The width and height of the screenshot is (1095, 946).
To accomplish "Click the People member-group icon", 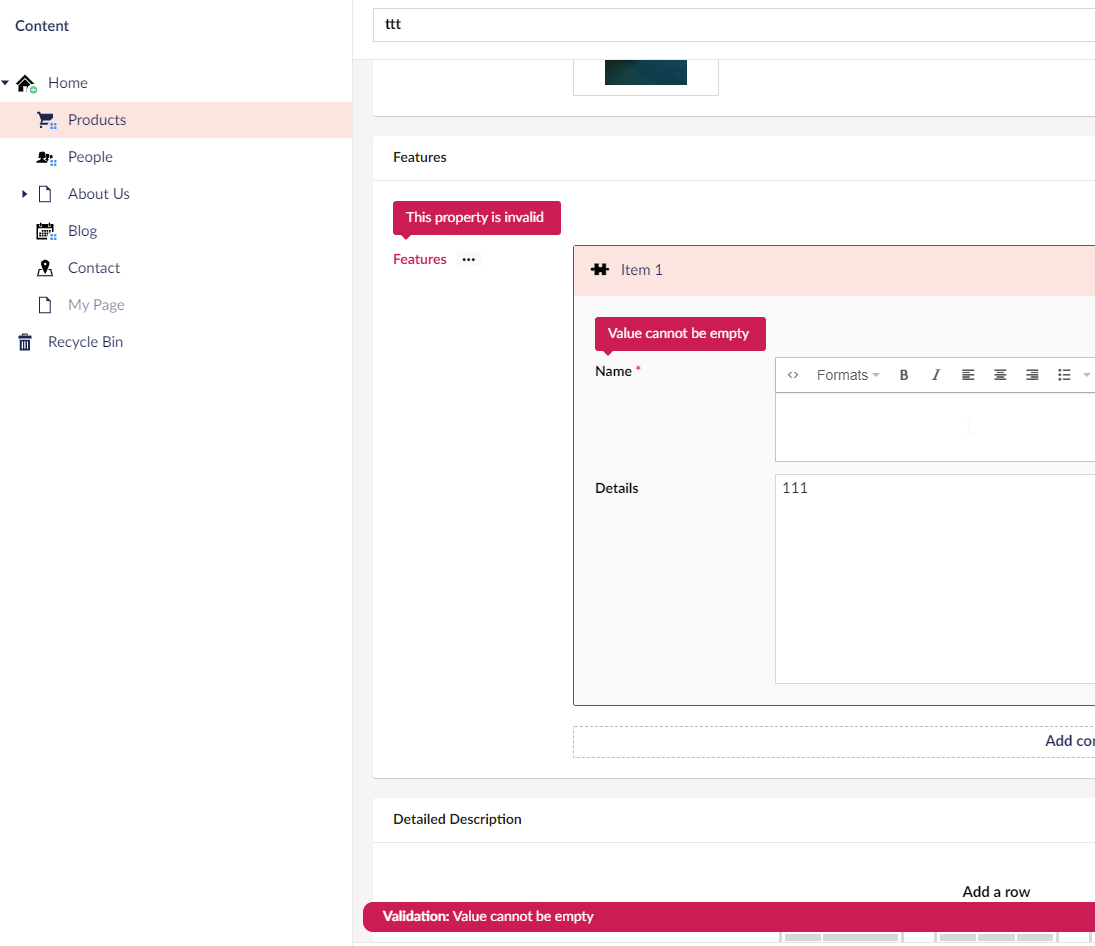I will pos(46,156).
